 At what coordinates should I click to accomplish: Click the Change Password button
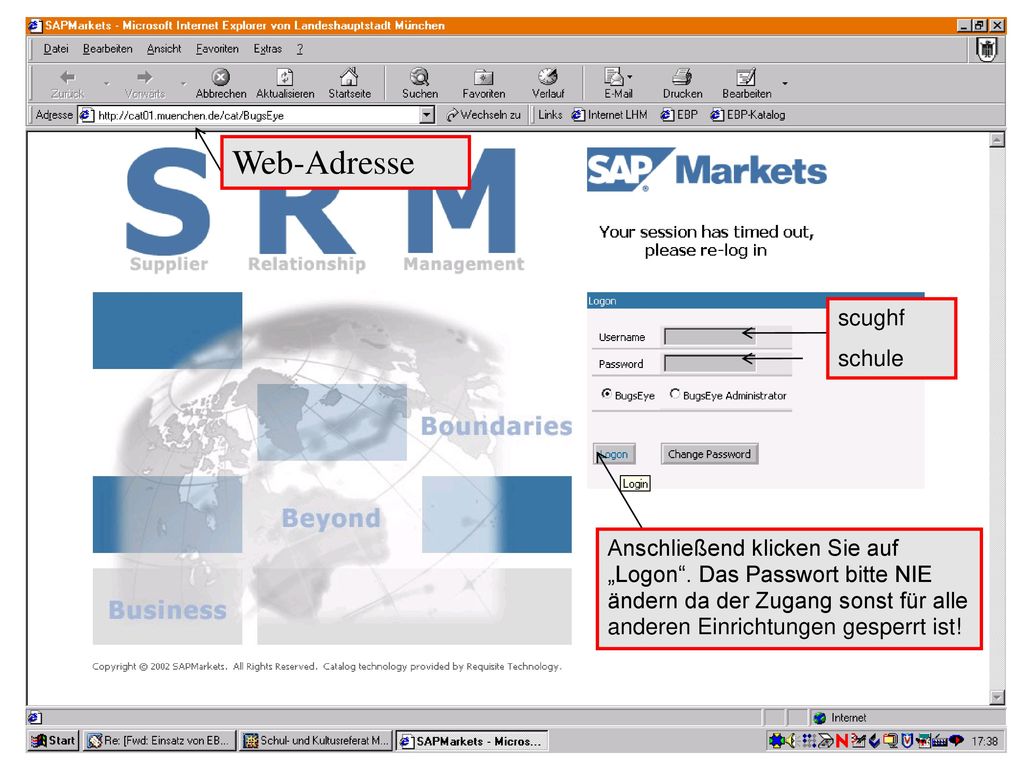pyautogui.click(x=709, y=454)
